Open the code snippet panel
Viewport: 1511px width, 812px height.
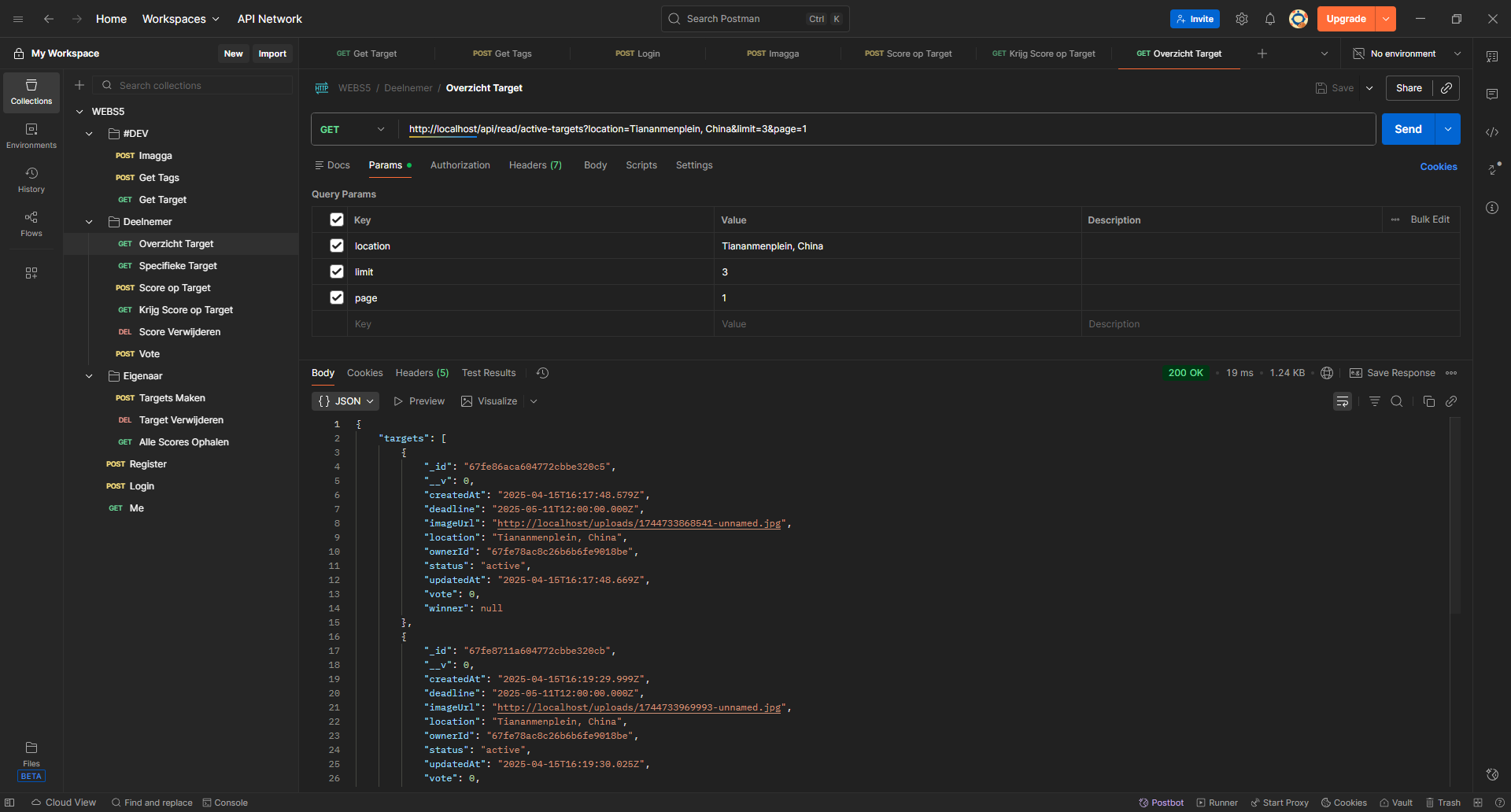[1493, 132]
